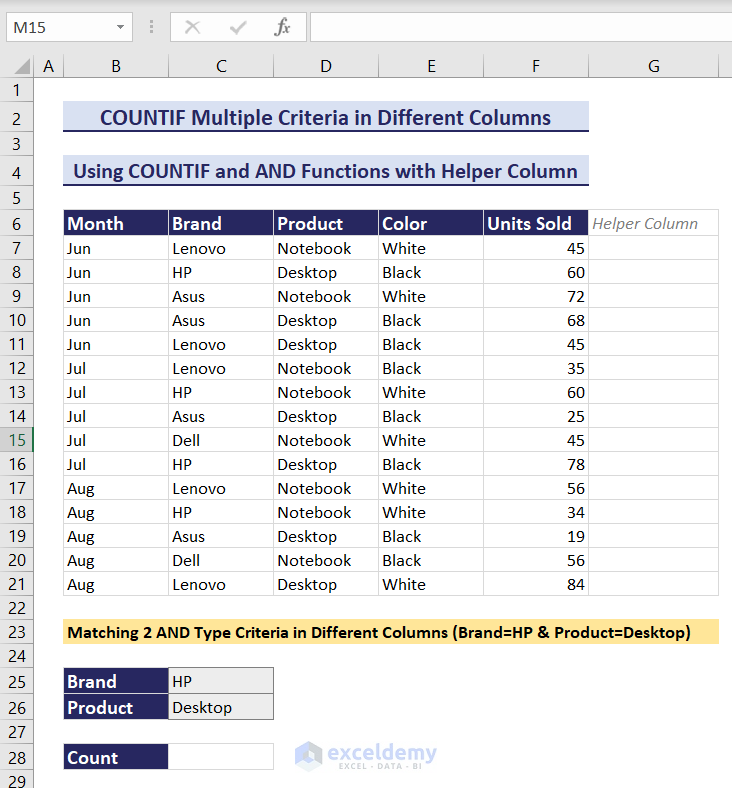732x788 pixels.
Task: Click the Product criteria label in row 26
Action: click(x=116, y=707)
